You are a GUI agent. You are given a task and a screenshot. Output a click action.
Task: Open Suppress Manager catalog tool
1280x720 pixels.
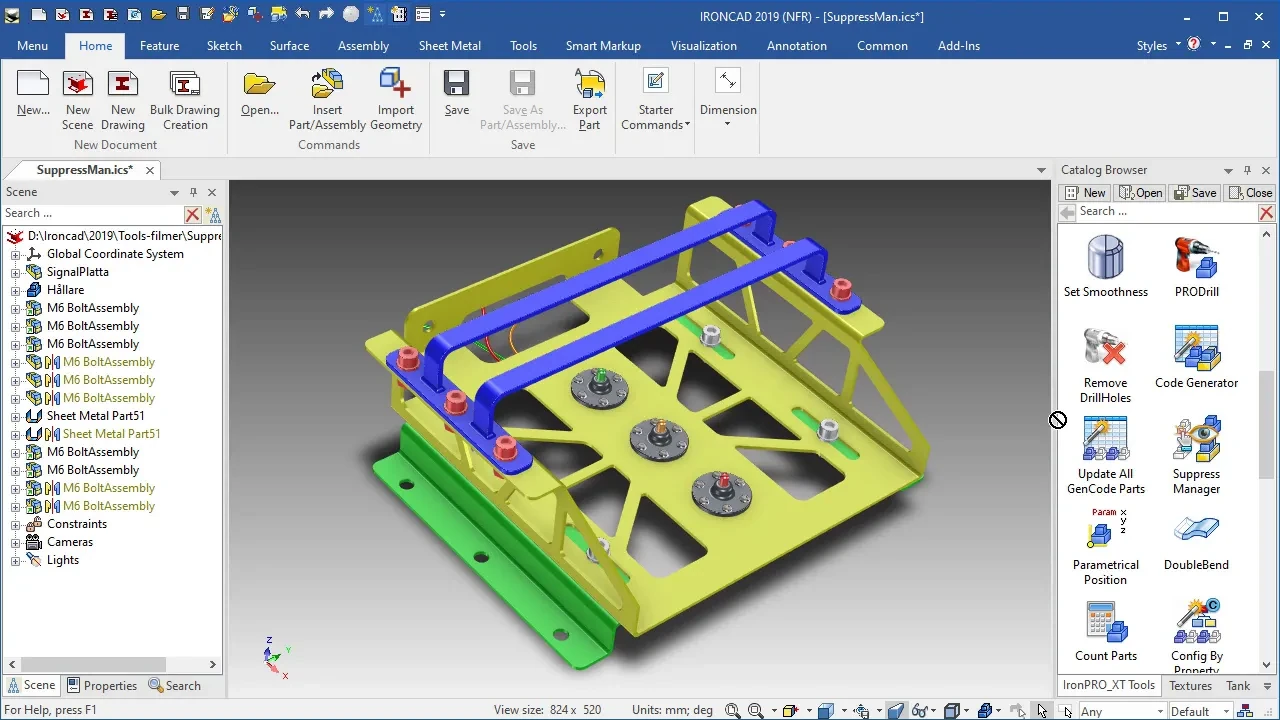1196,456
